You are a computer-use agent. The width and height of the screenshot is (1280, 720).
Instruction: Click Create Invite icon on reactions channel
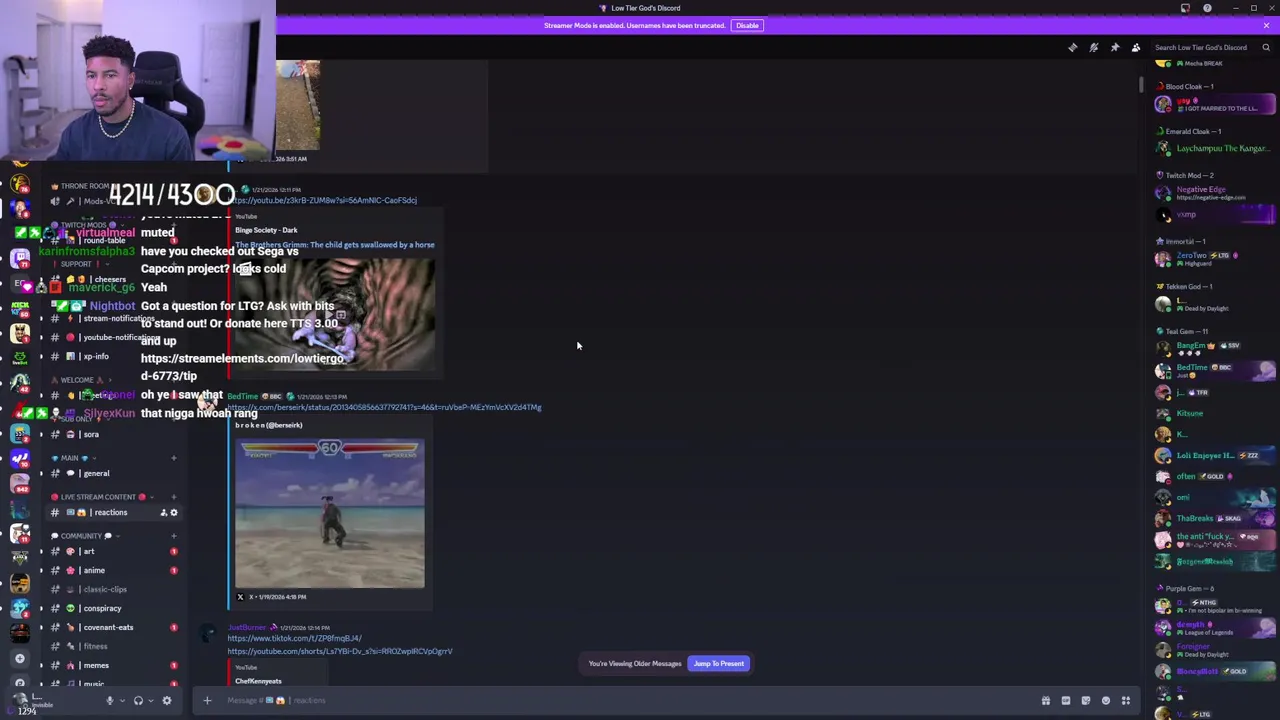163,513
